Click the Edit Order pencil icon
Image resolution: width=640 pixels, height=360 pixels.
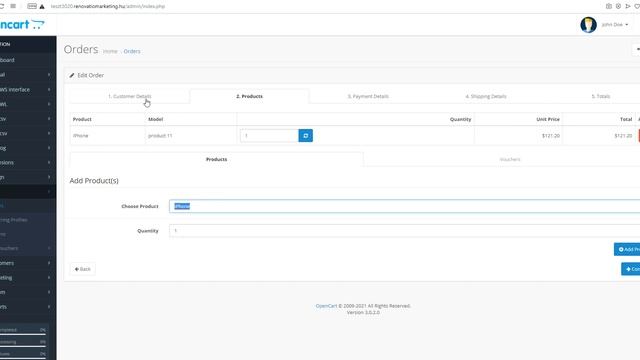pos(72,75)
